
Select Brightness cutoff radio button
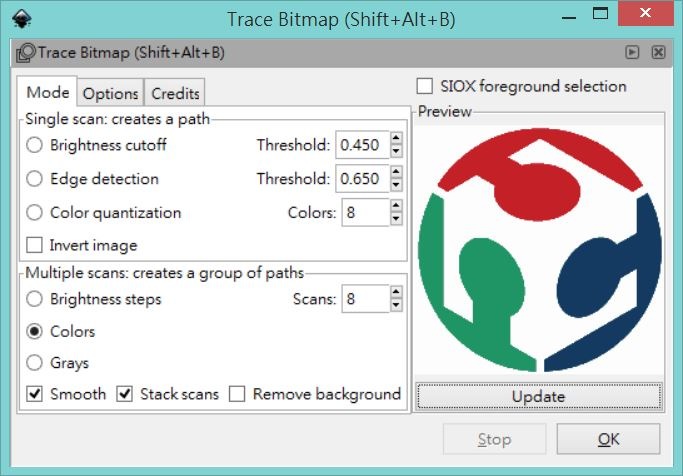tap(34, 145)
